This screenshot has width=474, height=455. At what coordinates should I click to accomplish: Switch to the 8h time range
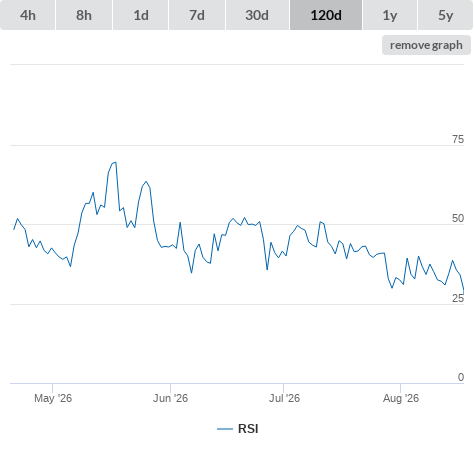(84, 15)
